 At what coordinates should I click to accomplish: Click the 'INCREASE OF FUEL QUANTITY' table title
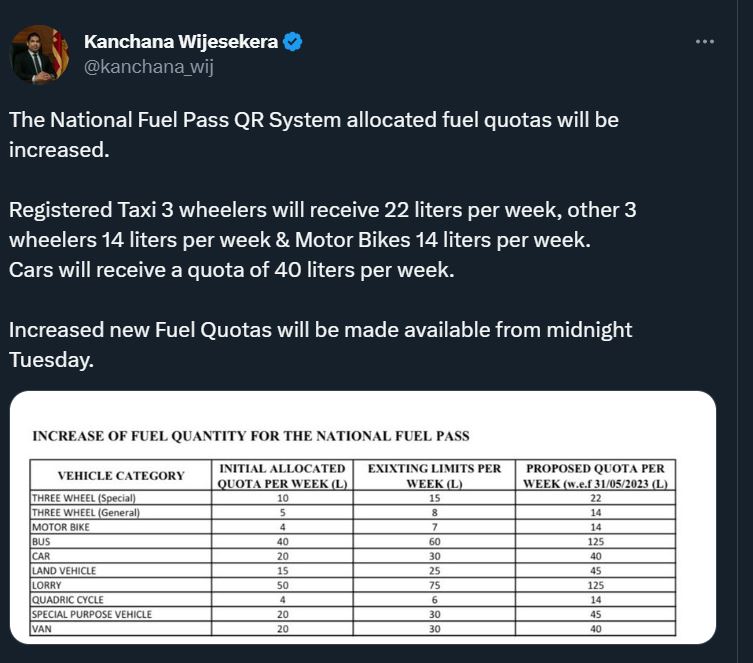coord(251,436)
